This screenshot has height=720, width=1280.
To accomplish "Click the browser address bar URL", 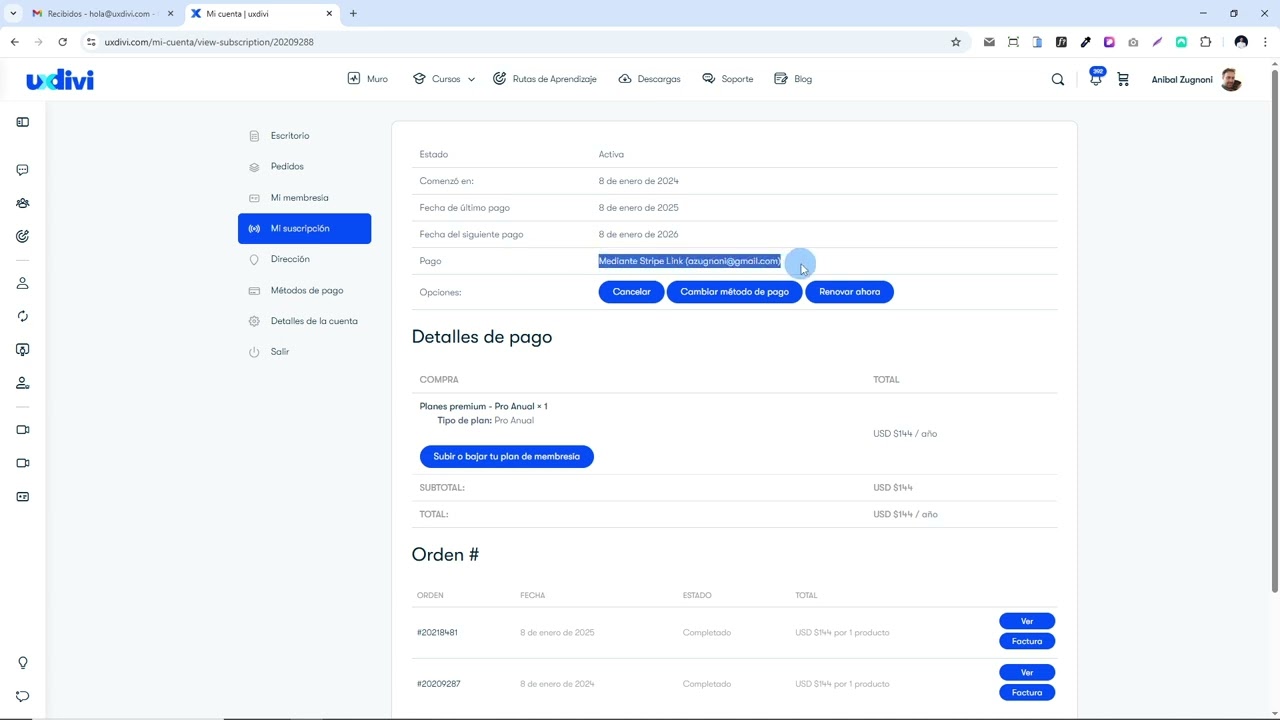I will tap(209, 42).
